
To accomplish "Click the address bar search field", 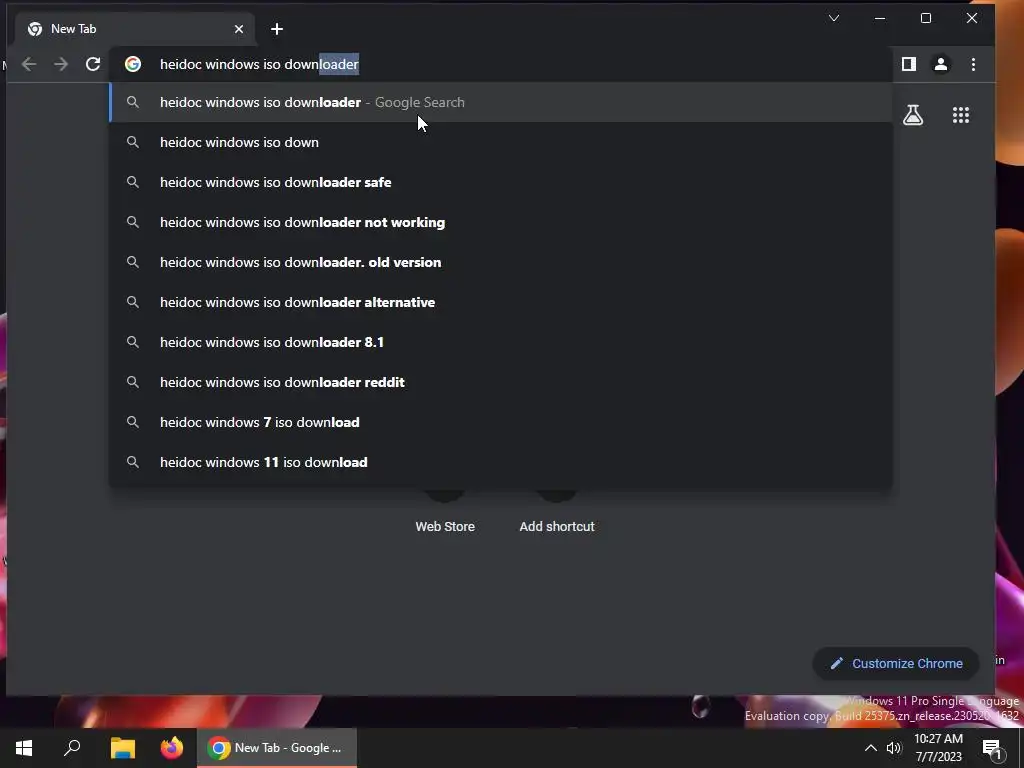I will (x=501, y=64).
